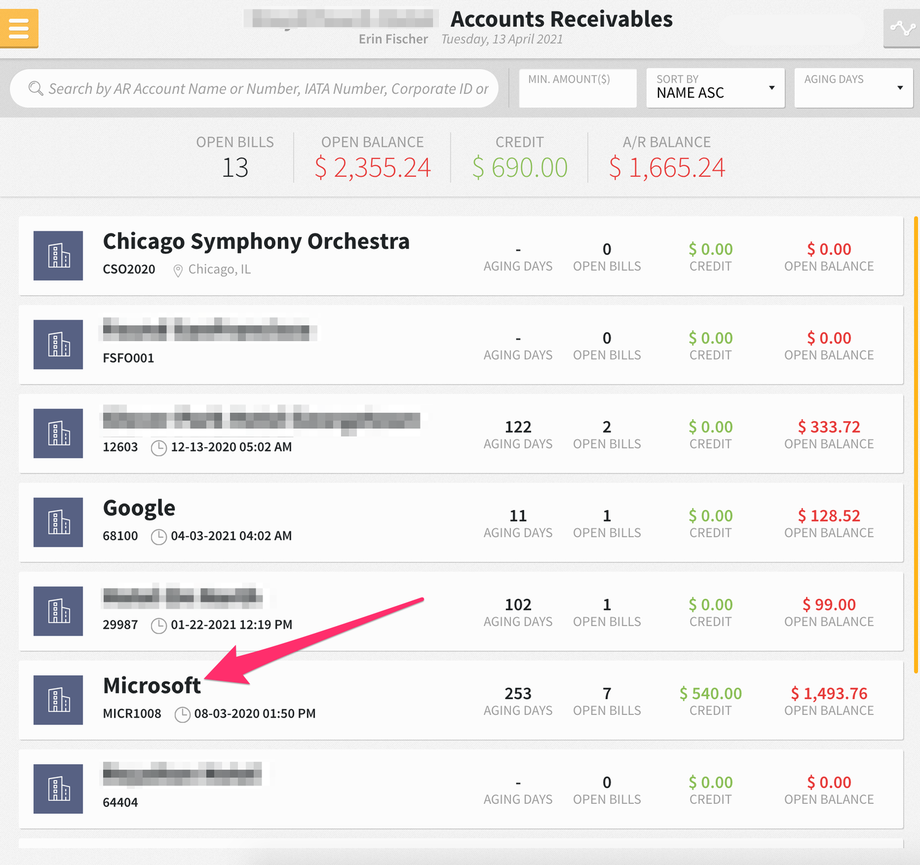This screenshot has width=920, height=865.
Task: Click account number MICR1008
Action: (132, 714)
